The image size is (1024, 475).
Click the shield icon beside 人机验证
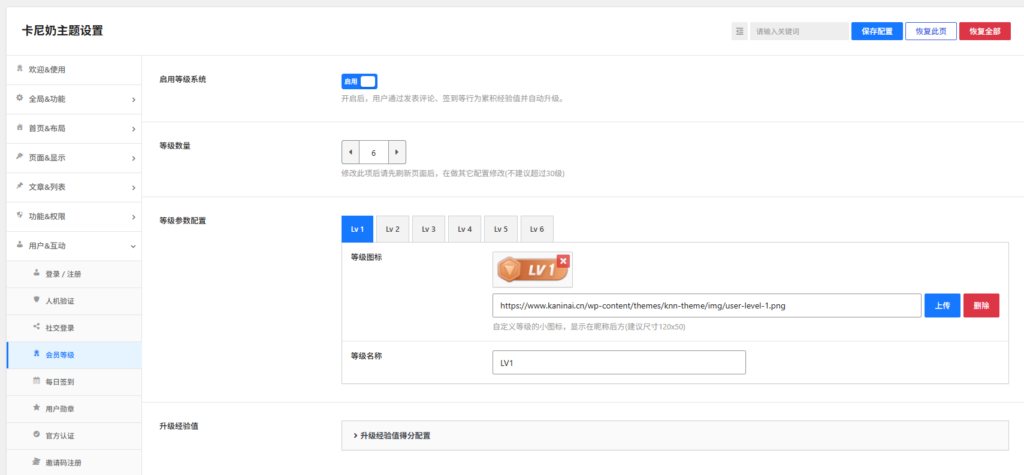pyautogui.click(x=36, y=300)
